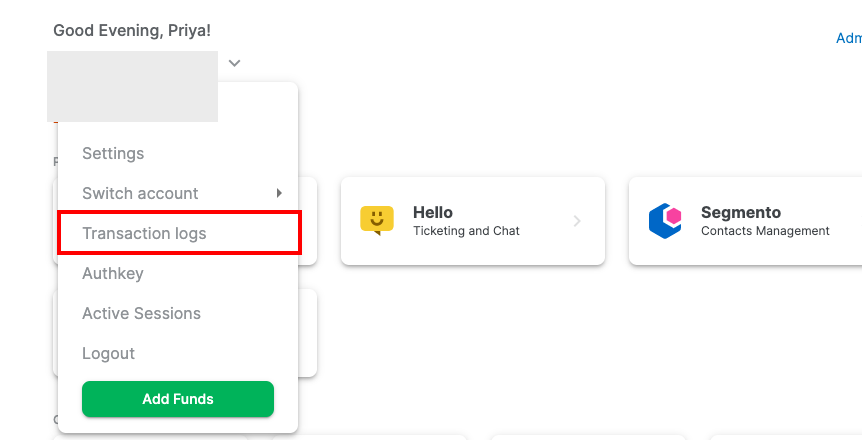View Active Sessions menu item
The width and height of the screenshot is (862, 440).
click(x=141, y=314)
